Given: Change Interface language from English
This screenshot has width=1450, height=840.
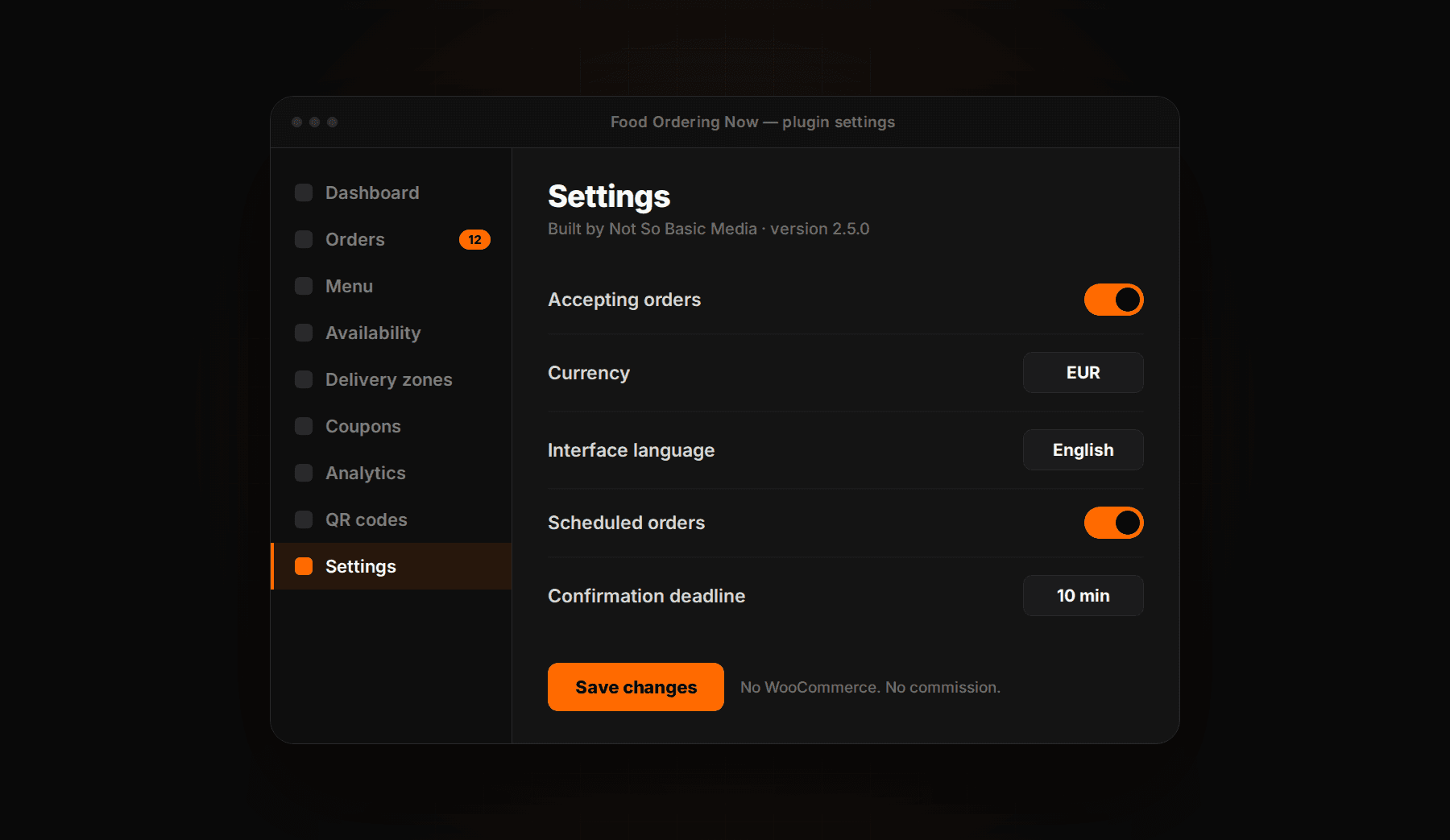Looking at the screenshot, I should (1083, 450).
